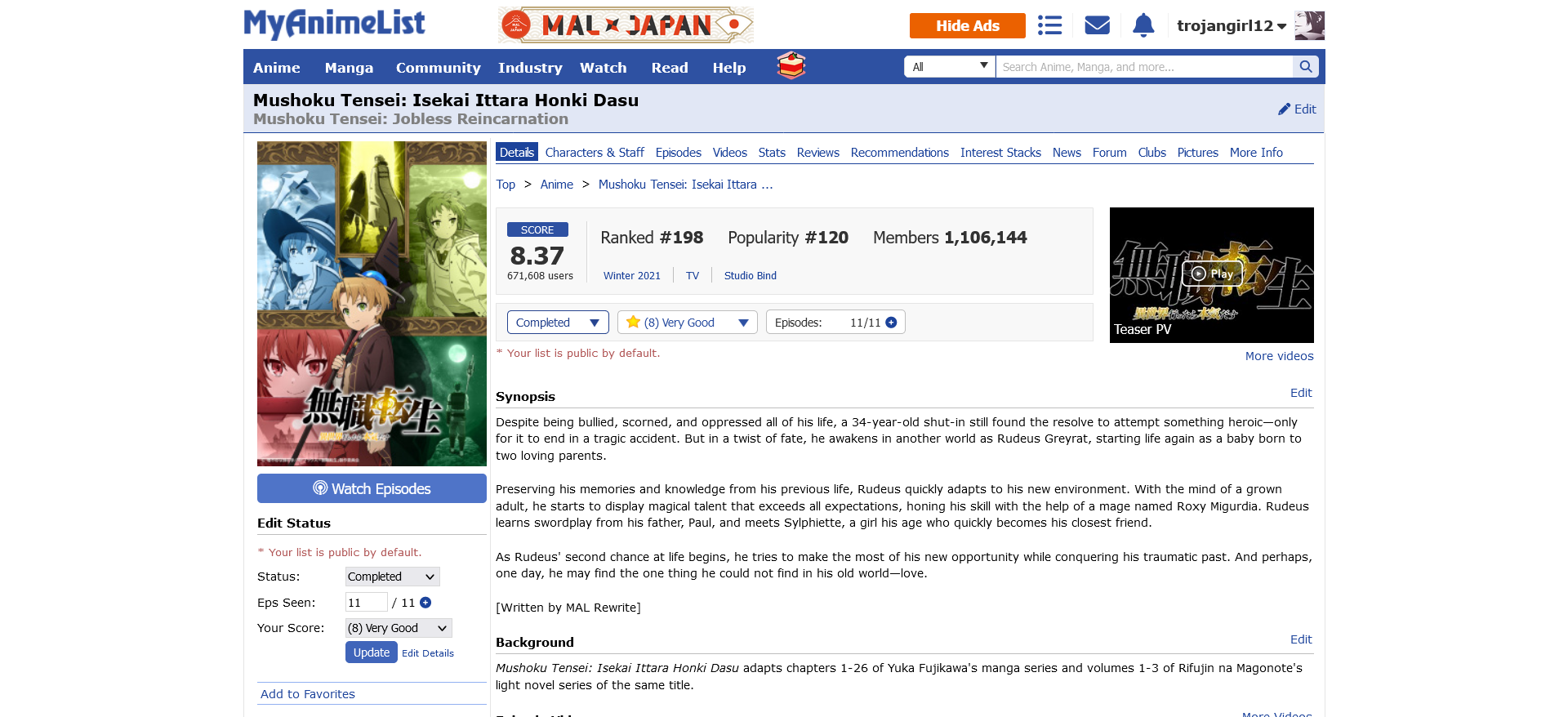Open the MyAnimeList home logo

click(334, 24)
